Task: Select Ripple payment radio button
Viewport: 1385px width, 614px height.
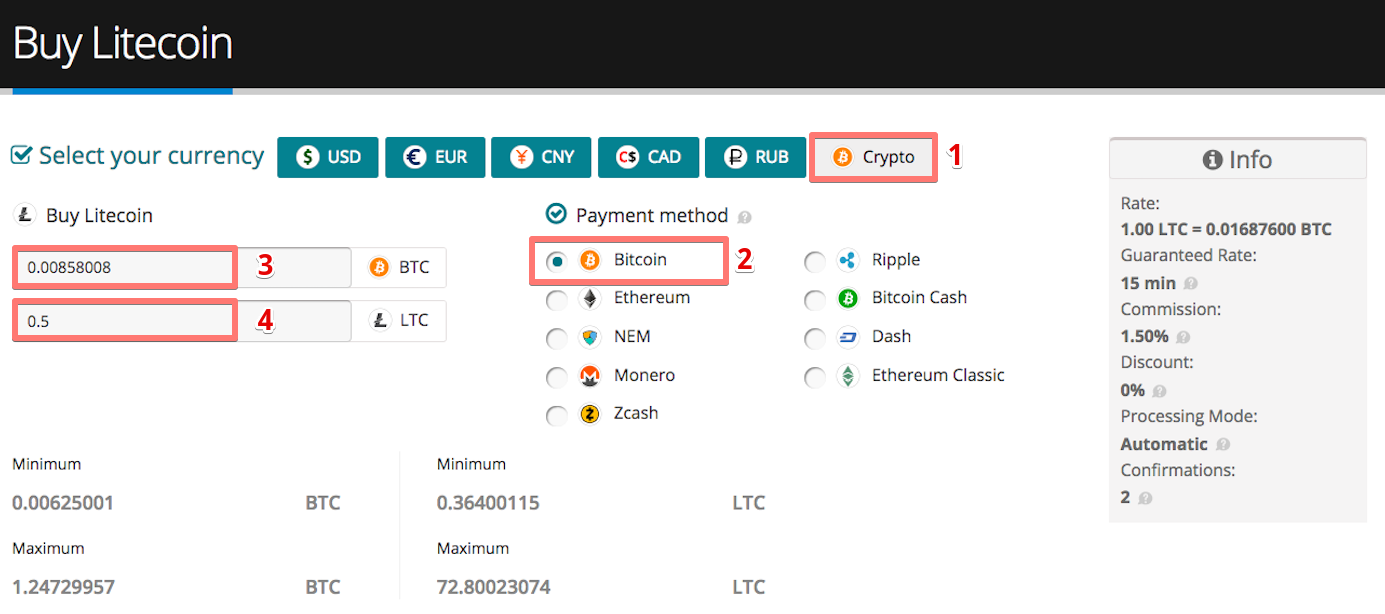Action: (x=815, y=261)
